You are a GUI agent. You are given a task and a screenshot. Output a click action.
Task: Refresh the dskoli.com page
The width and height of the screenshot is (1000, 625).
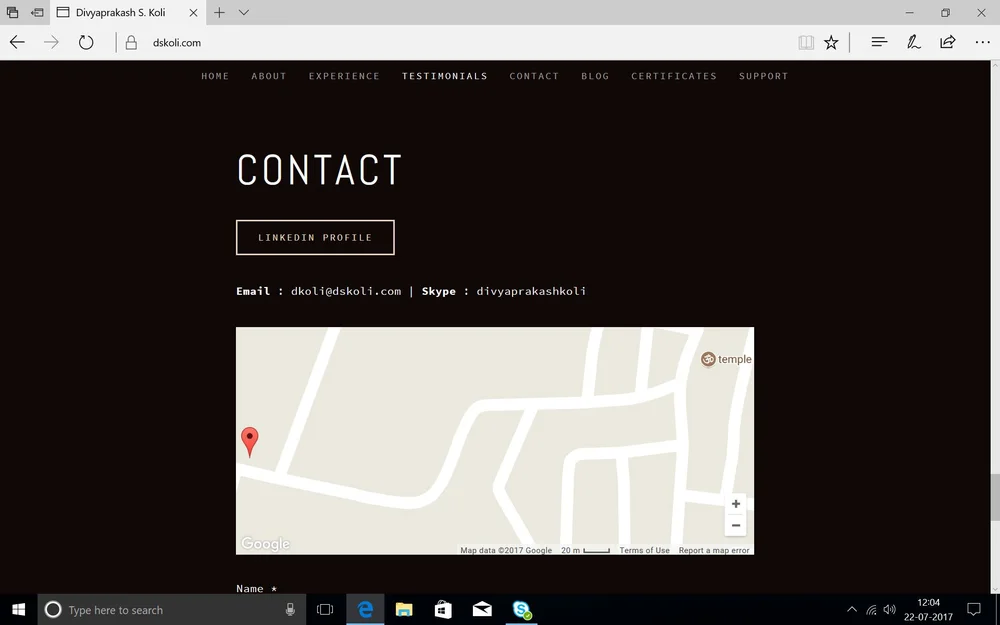(86, 42)
